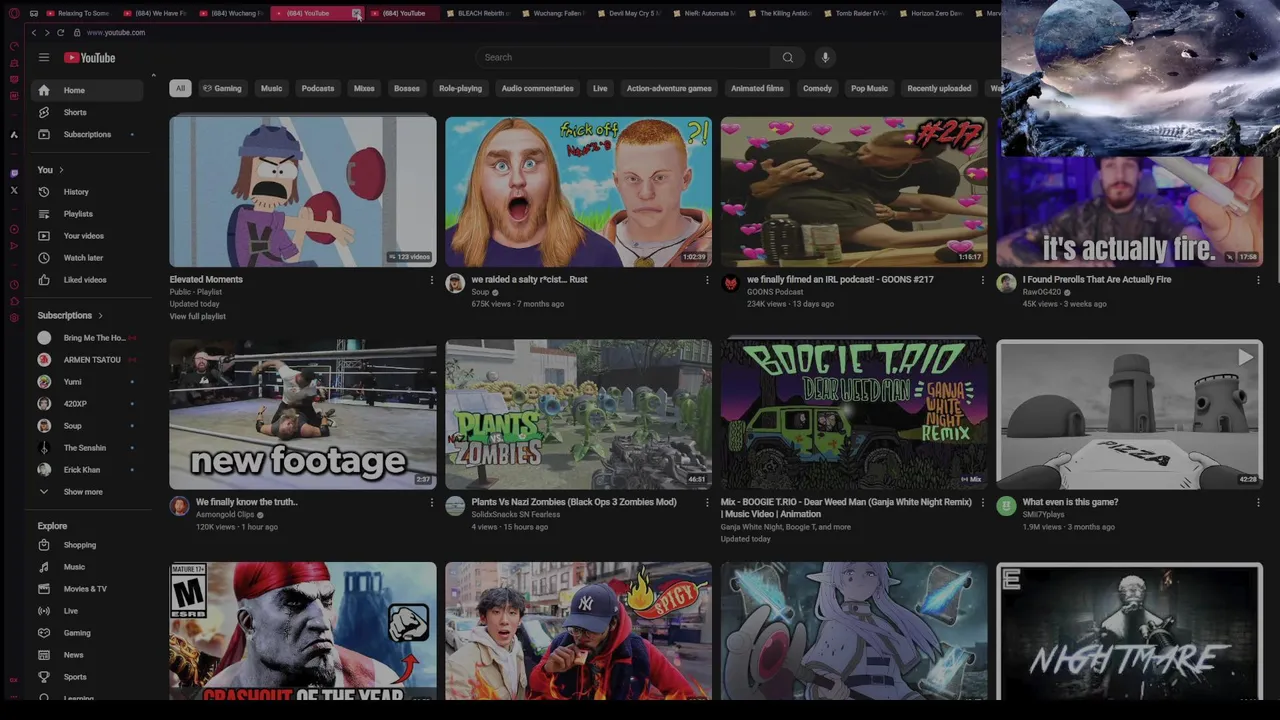Select the Gaming filter chip
Screen dimensions: 1280x720
pos(222,88)
